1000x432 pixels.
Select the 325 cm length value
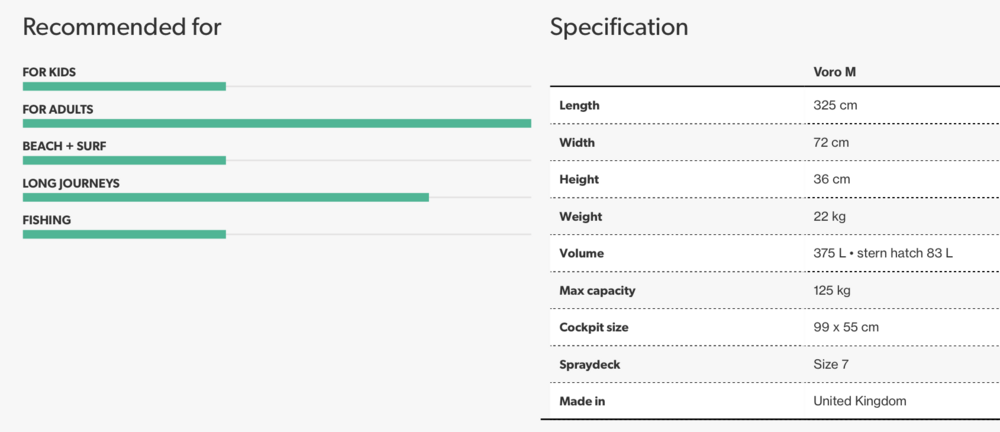[x=835, y=105]
